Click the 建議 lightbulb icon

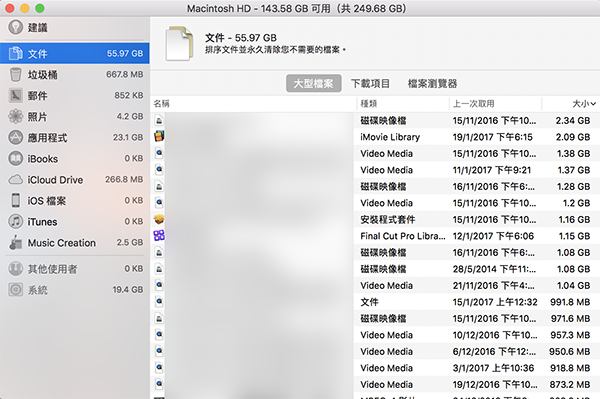click(x=15, y=27)
